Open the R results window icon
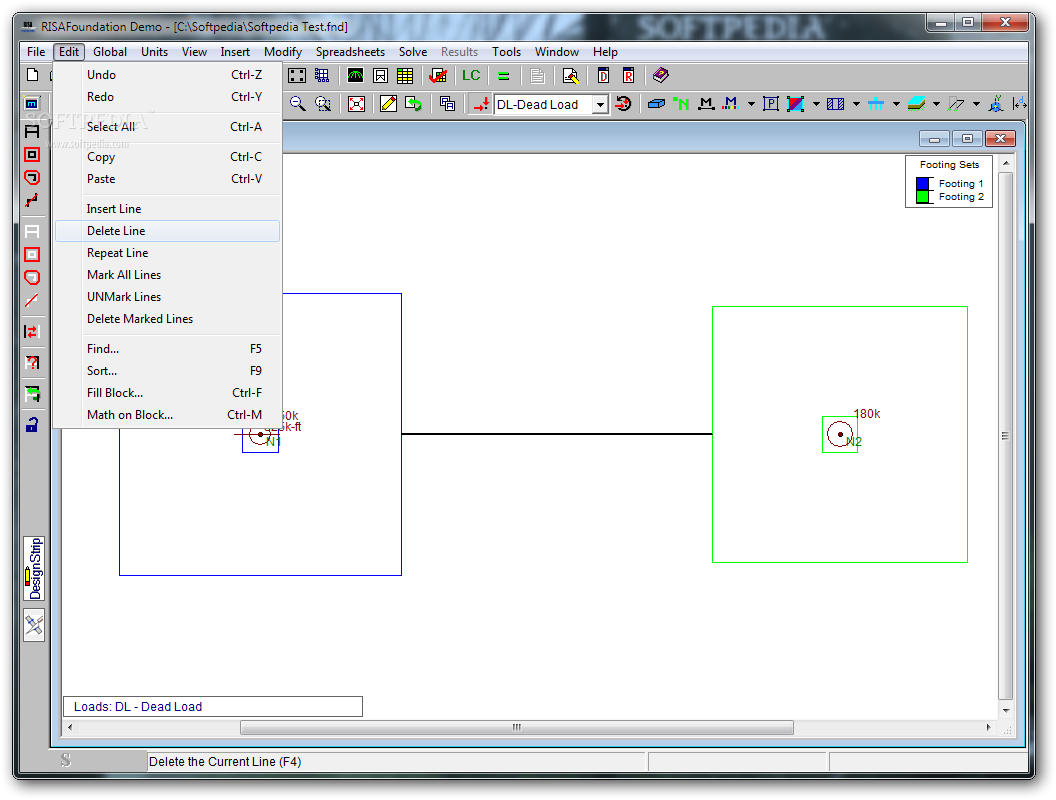This screenshot has height=800, width=1056. 628,75
